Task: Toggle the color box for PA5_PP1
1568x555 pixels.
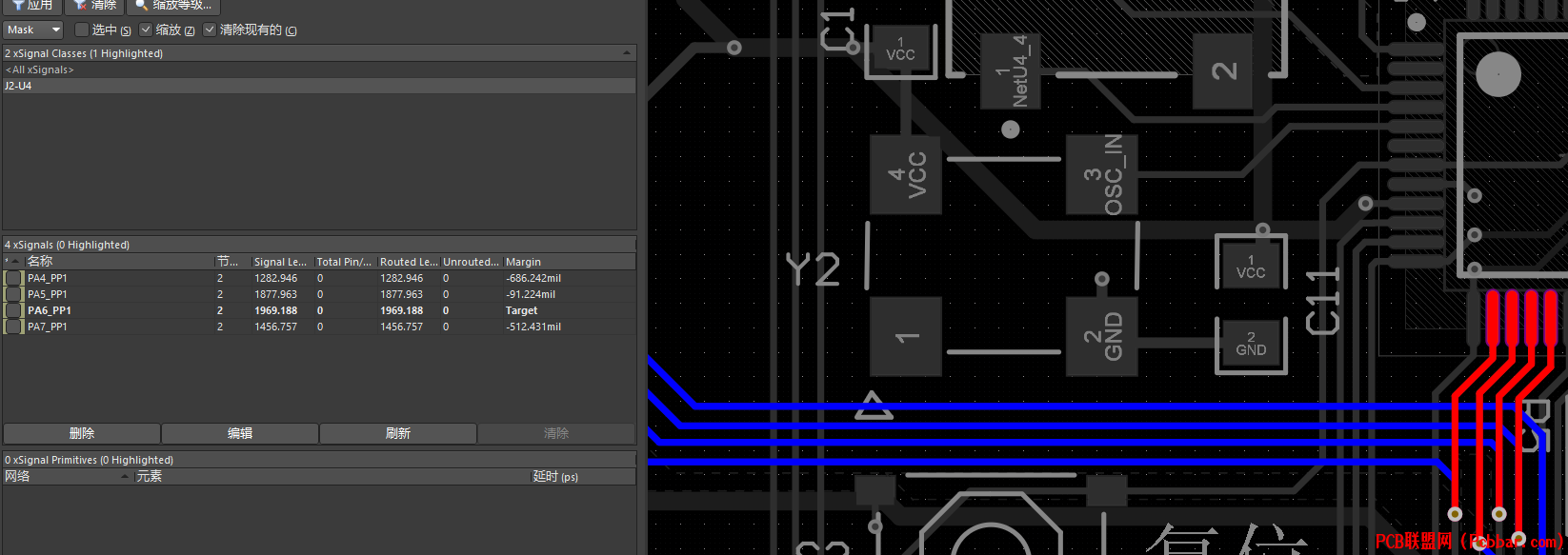Action: tap(13, 294)
